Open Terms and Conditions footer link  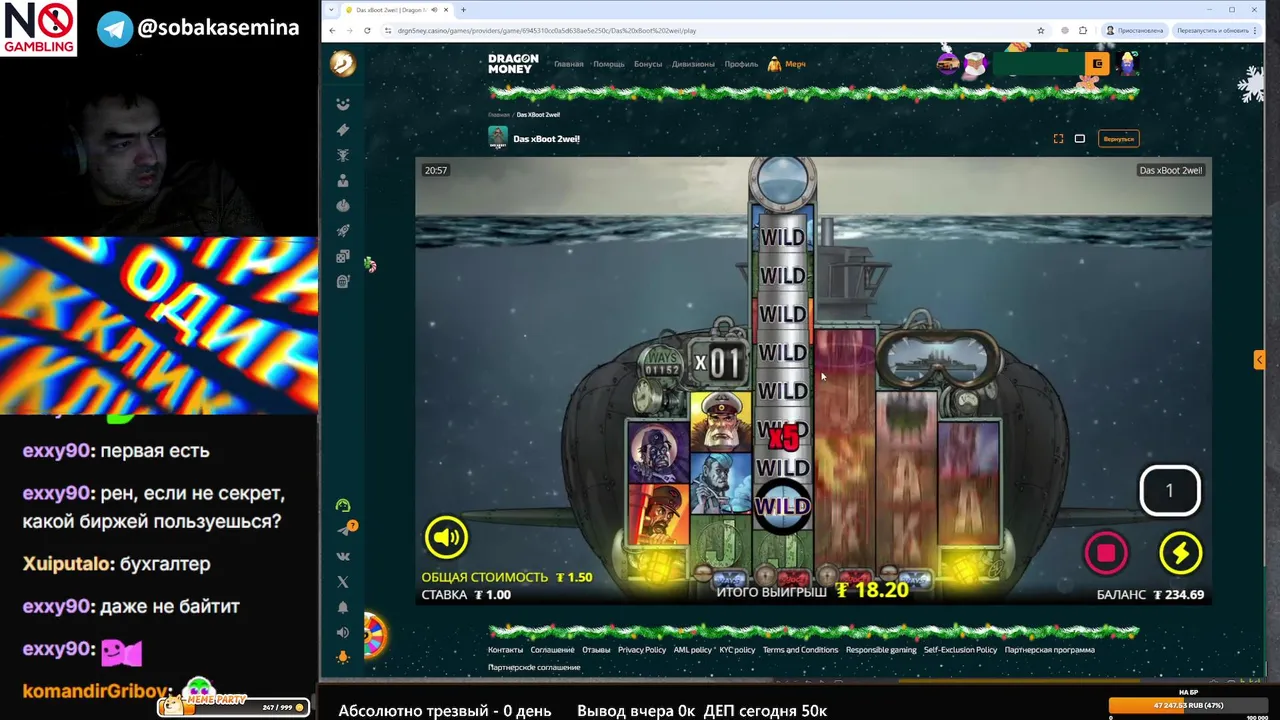click(x=800, y=650)
